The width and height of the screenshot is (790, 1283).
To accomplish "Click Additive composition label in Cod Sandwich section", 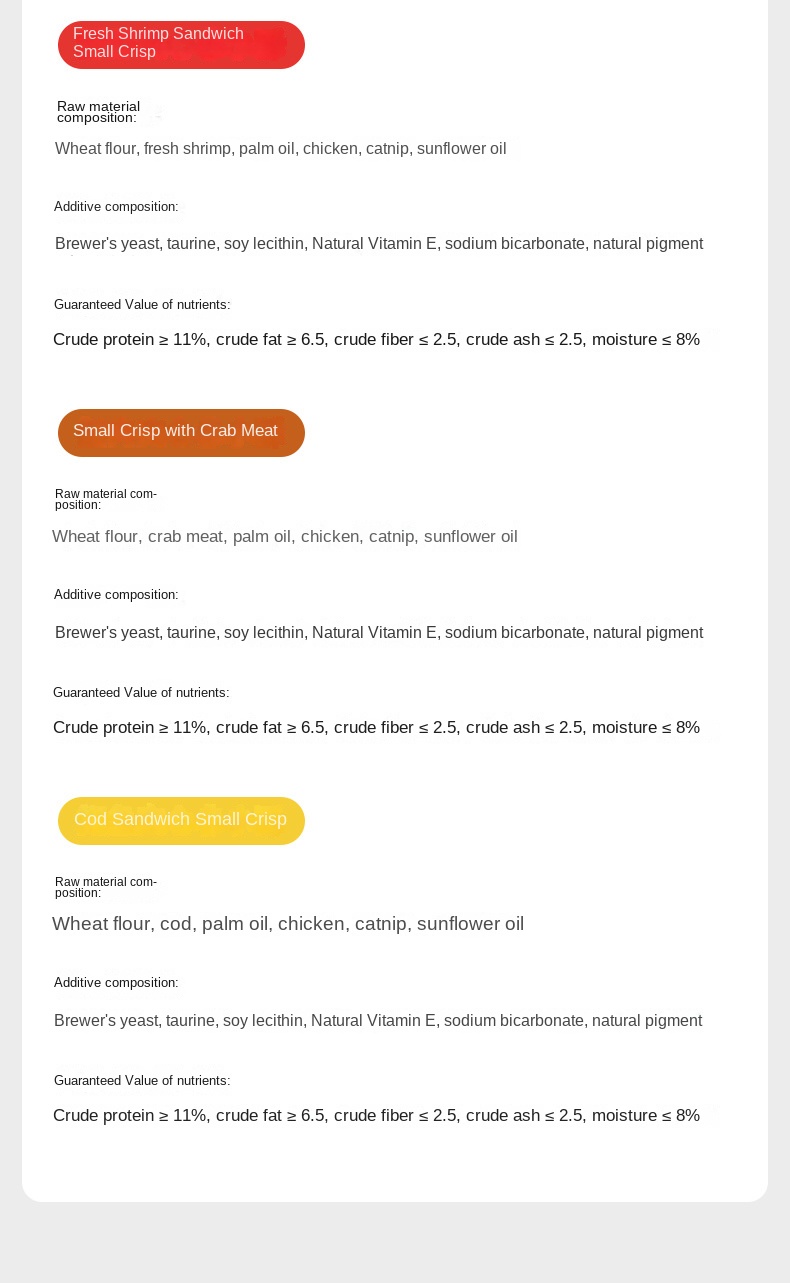I will tap(116, 983).
